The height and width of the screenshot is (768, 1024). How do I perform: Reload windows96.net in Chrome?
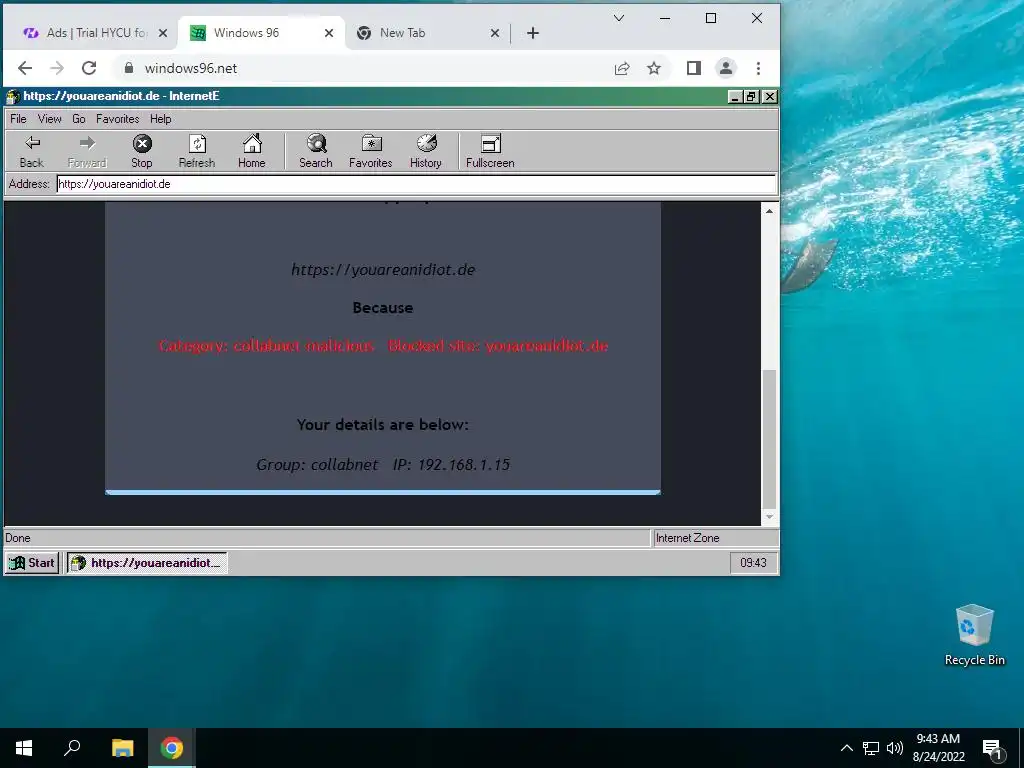pos(89,68)
